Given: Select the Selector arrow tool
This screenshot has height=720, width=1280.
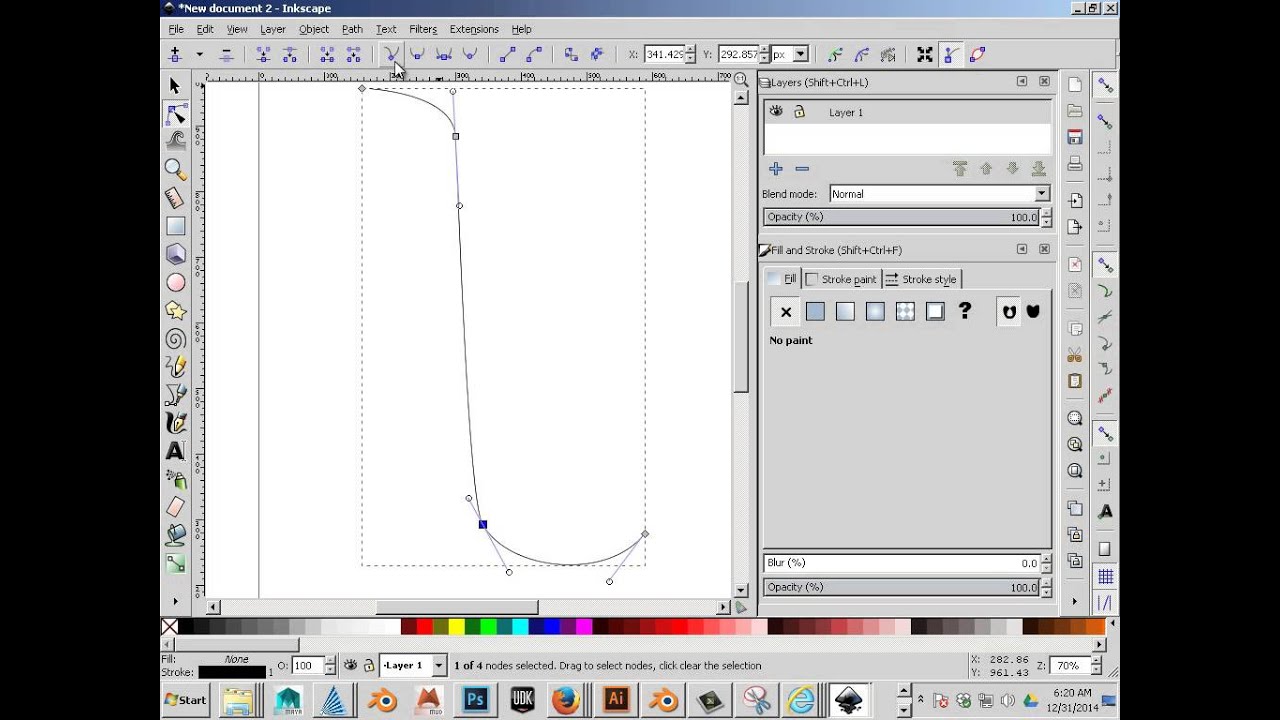Looking at the screenshot, I should 176,86.
